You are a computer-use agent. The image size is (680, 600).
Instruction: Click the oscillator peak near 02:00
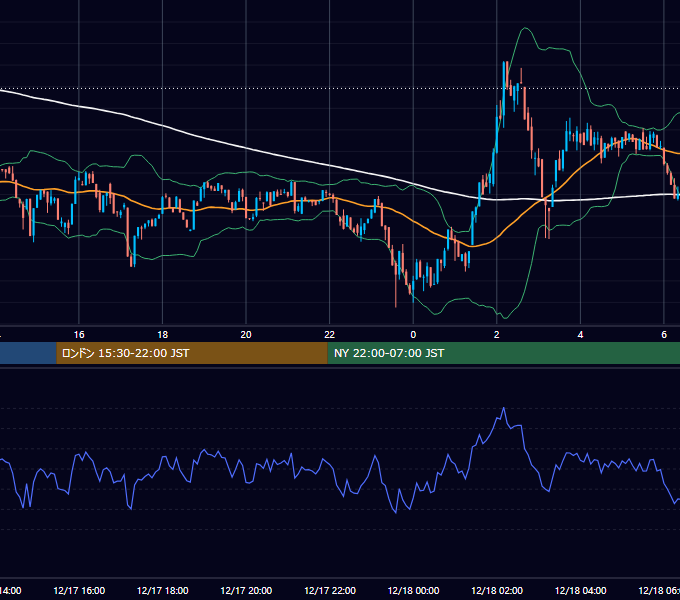click(503, 408)
